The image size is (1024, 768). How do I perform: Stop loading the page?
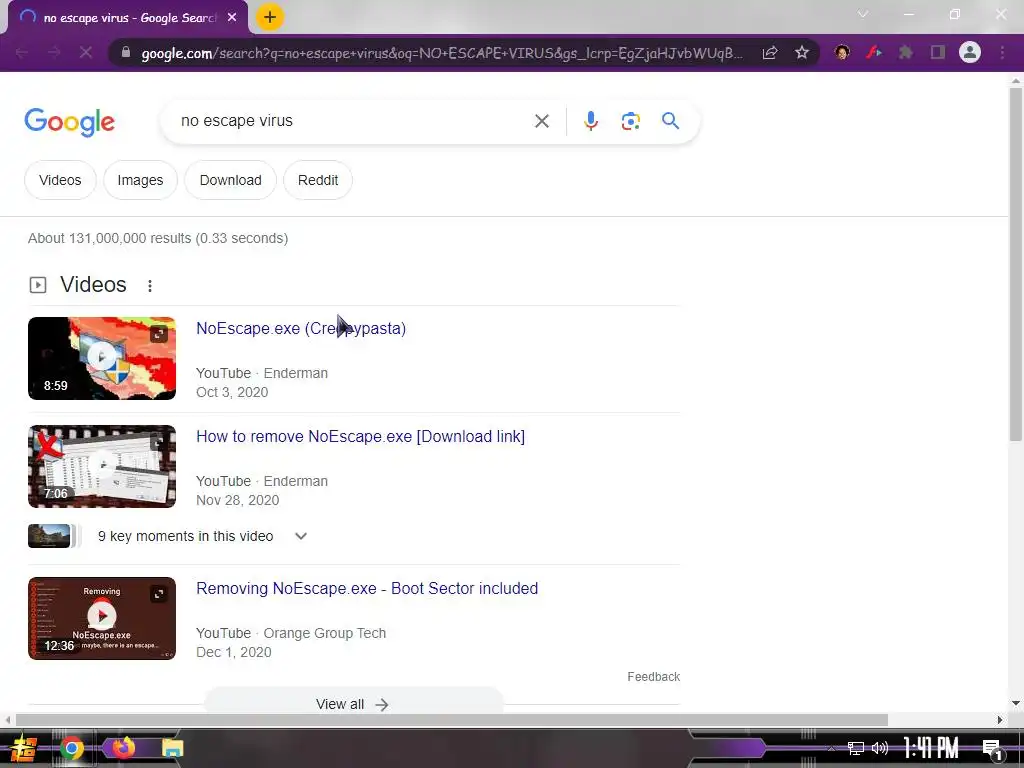coord(86,53)
